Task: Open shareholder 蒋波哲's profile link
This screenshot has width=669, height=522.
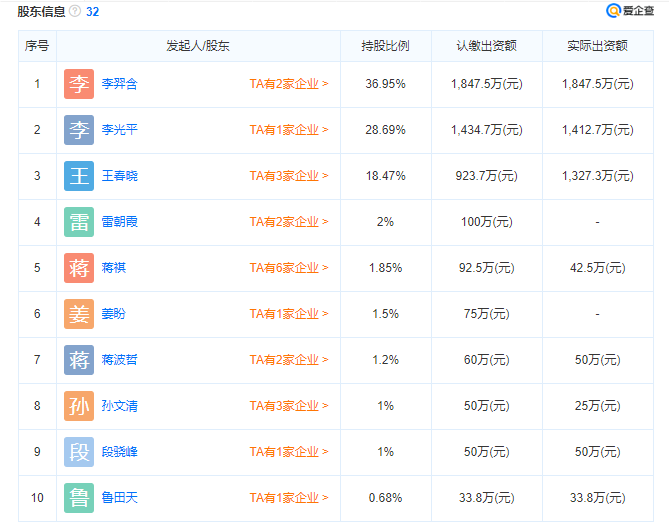Action: point(119,360)
